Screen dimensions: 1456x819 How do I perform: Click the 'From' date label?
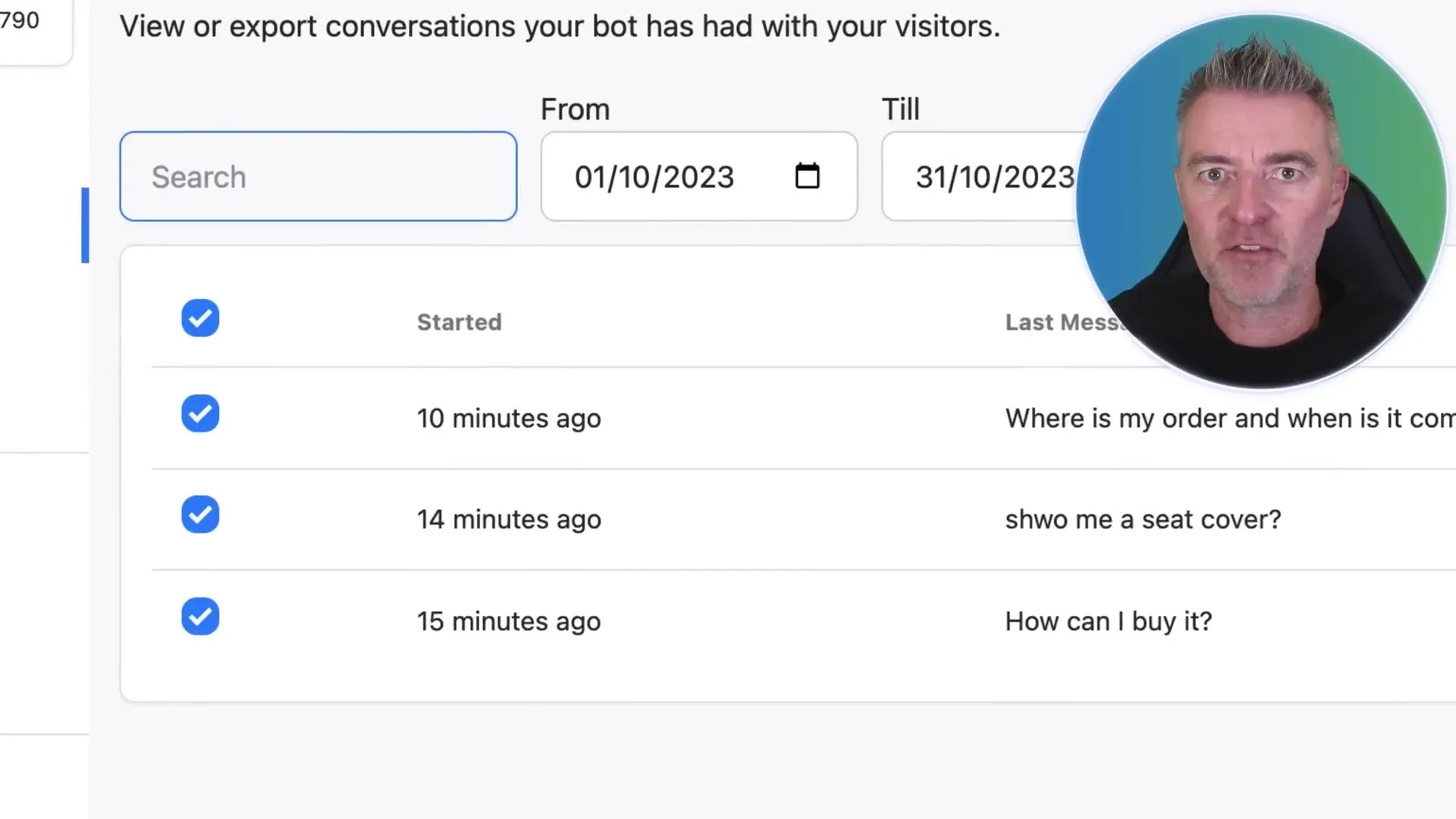tap(575, 110)
